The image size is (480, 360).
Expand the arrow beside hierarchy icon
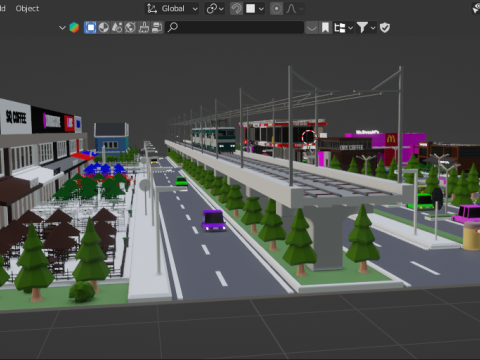click(350, 28)
